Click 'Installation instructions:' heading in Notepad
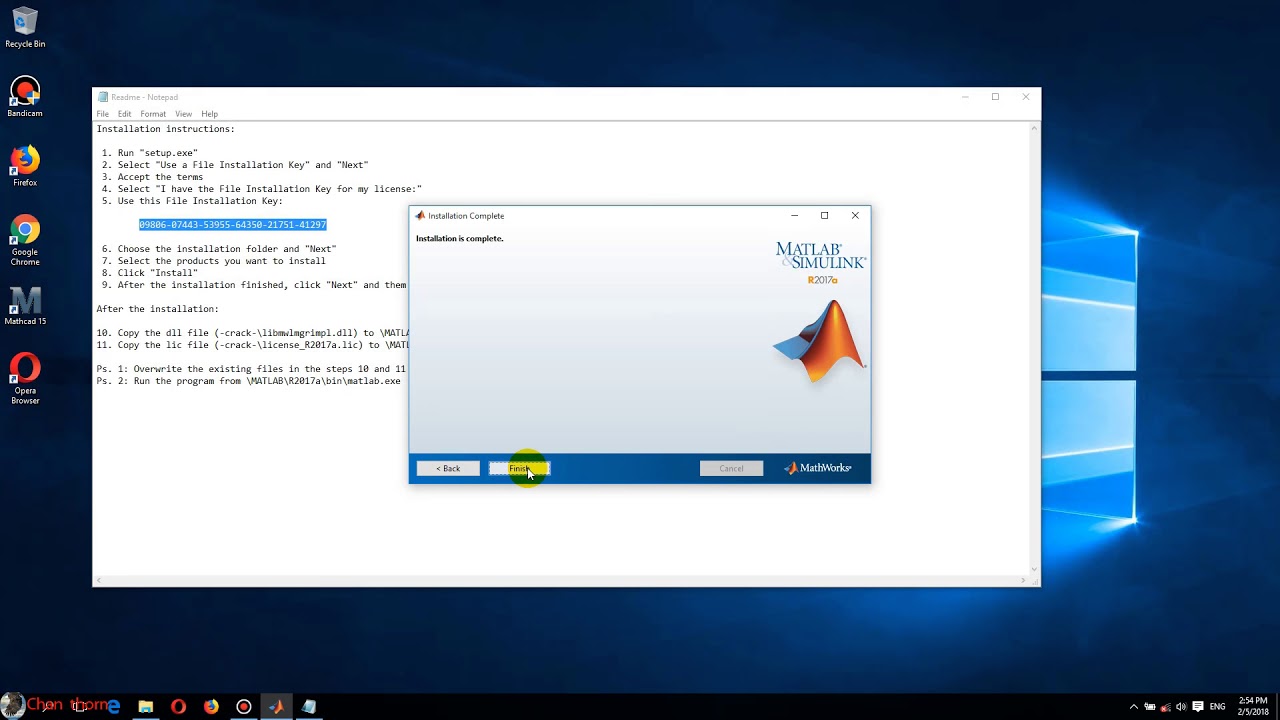 click(x=166, y=129)
